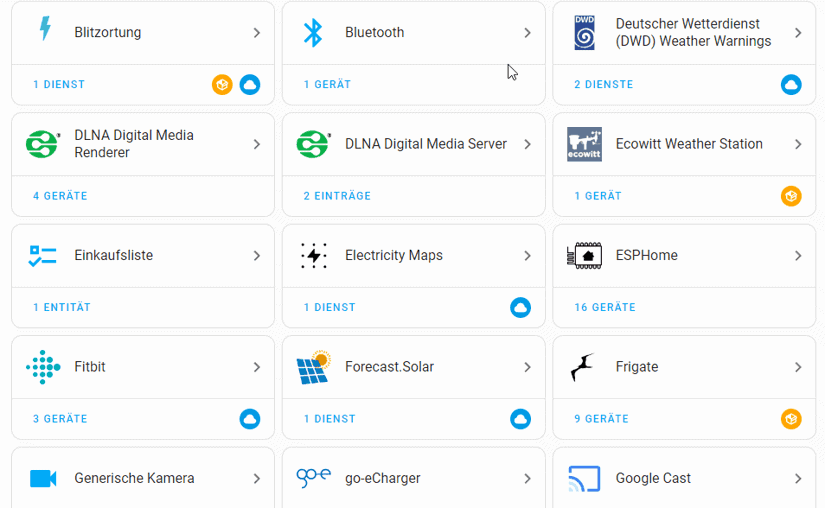The image size is (825, 508).
Task: Click the Deutscher Wetterdienst DWD logo
Action: pos(584,32)
